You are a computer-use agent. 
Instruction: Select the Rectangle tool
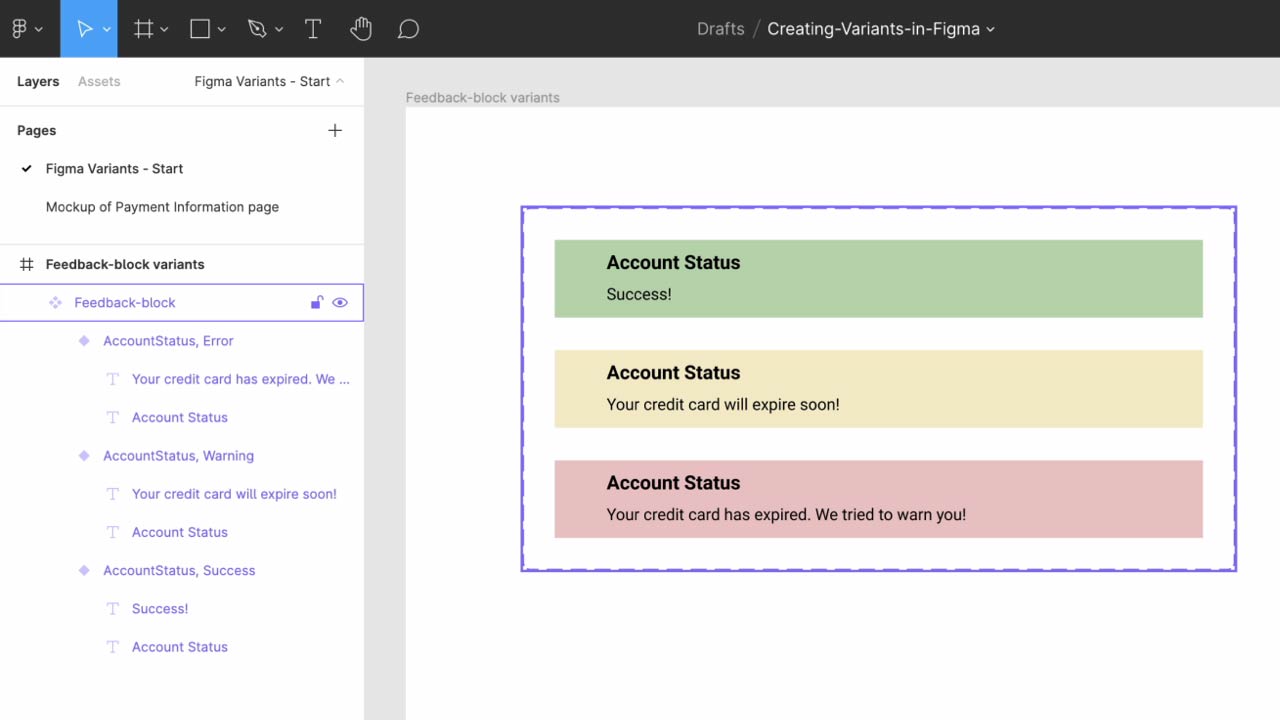tap(200, 28)
